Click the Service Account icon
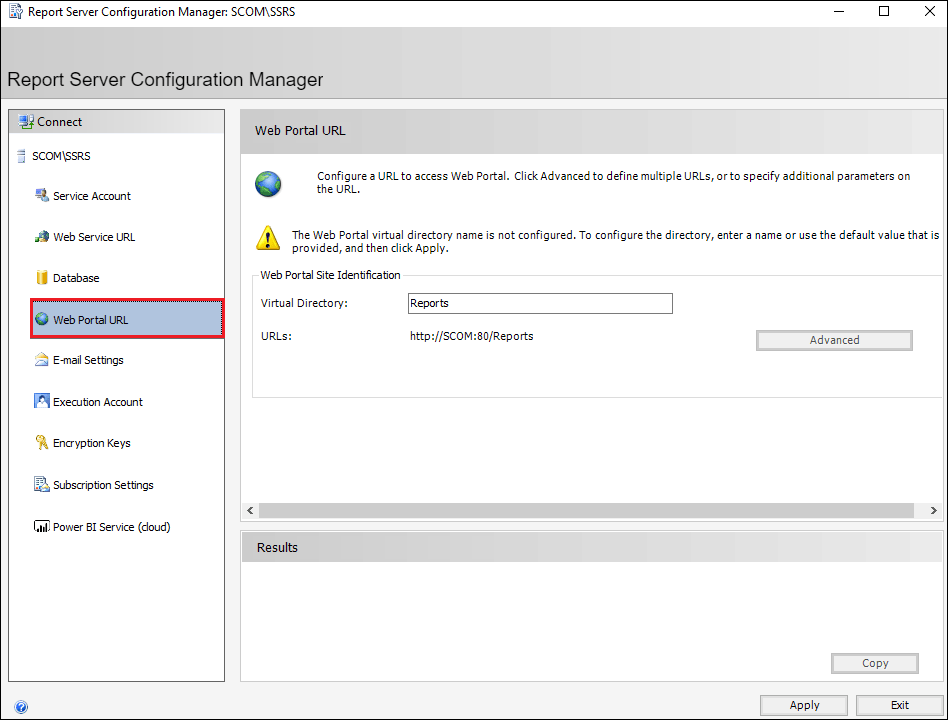Viewport: 948px width, 720px height. [x=42, y=195]
